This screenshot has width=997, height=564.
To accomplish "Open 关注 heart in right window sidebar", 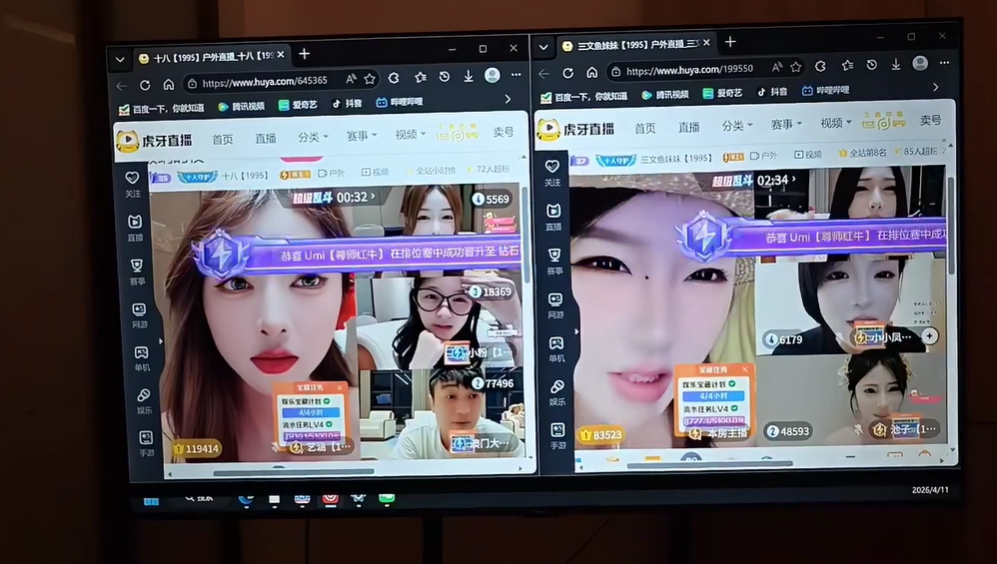I will click(x=552, y=172).
